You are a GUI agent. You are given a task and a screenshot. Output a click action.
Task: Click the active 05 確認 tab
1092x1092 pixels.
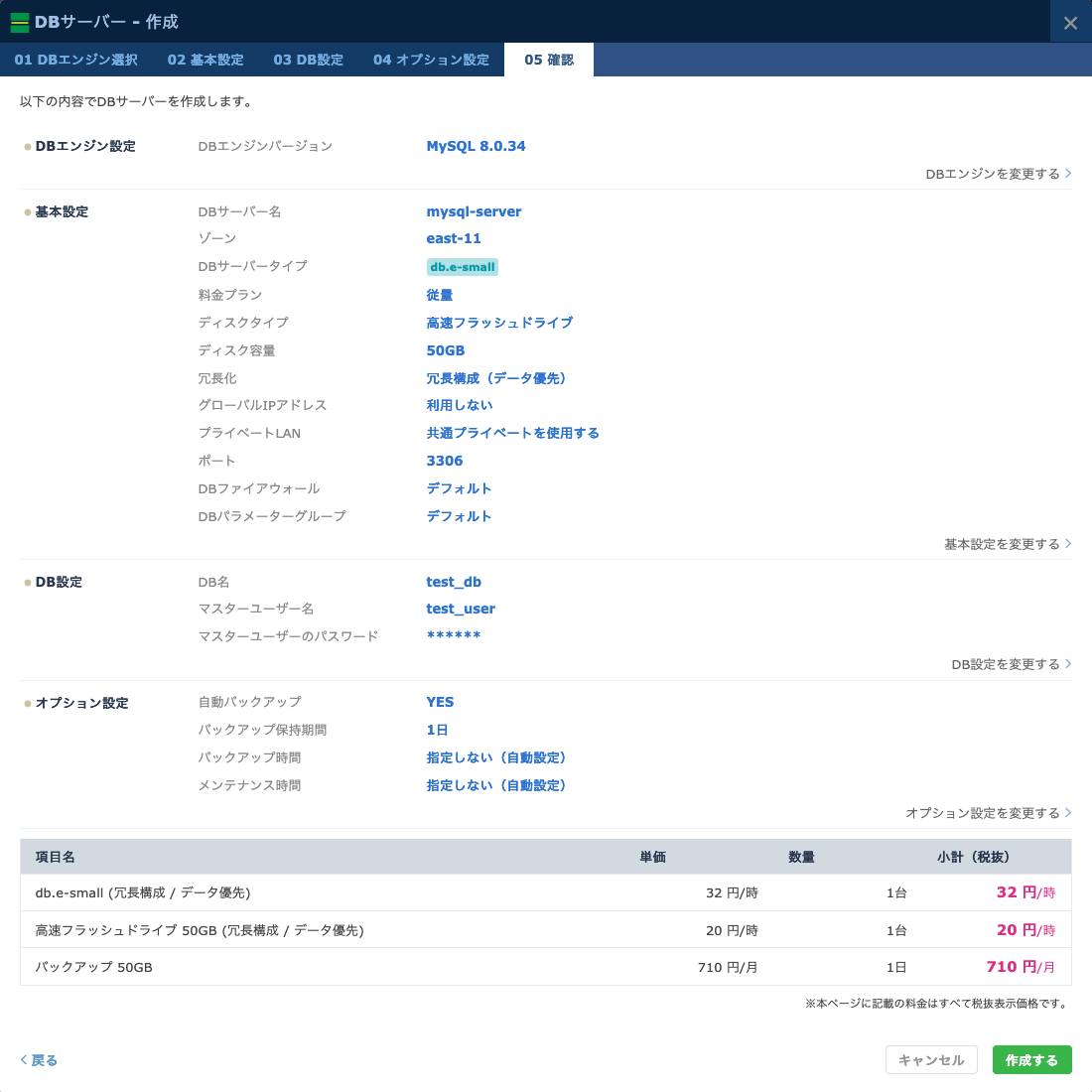(549, 60)
